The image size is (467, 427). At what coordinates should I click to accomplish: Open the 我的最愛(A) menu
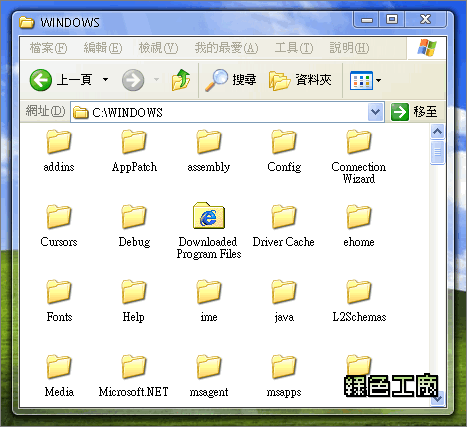(227, 48)
